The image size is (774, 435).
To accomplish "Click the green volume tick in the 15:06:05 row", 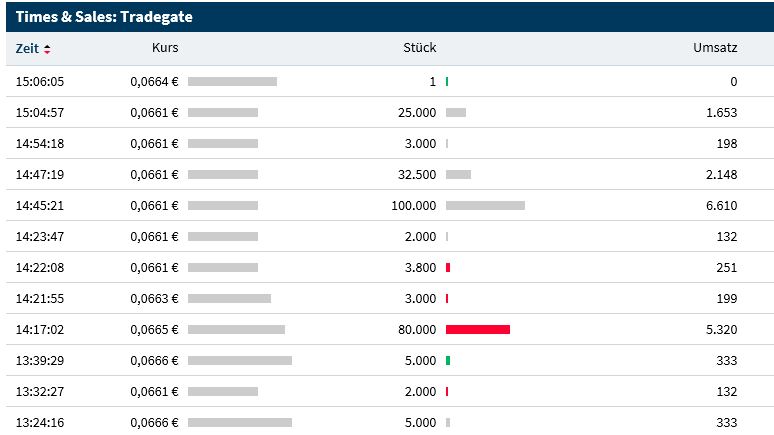I will click(x=447, y=82).
